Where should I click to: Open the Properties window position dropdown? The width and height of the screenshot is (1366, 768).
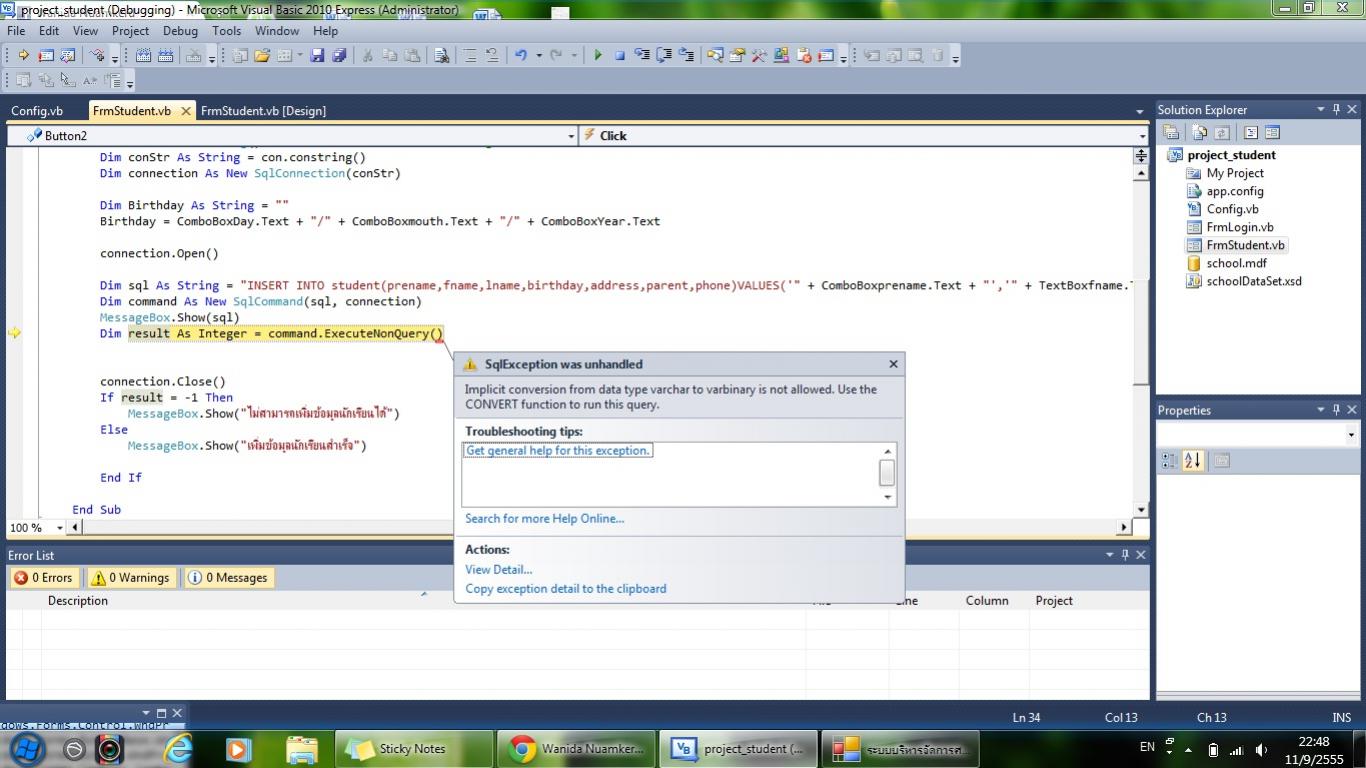click(x=1321, y=409)
